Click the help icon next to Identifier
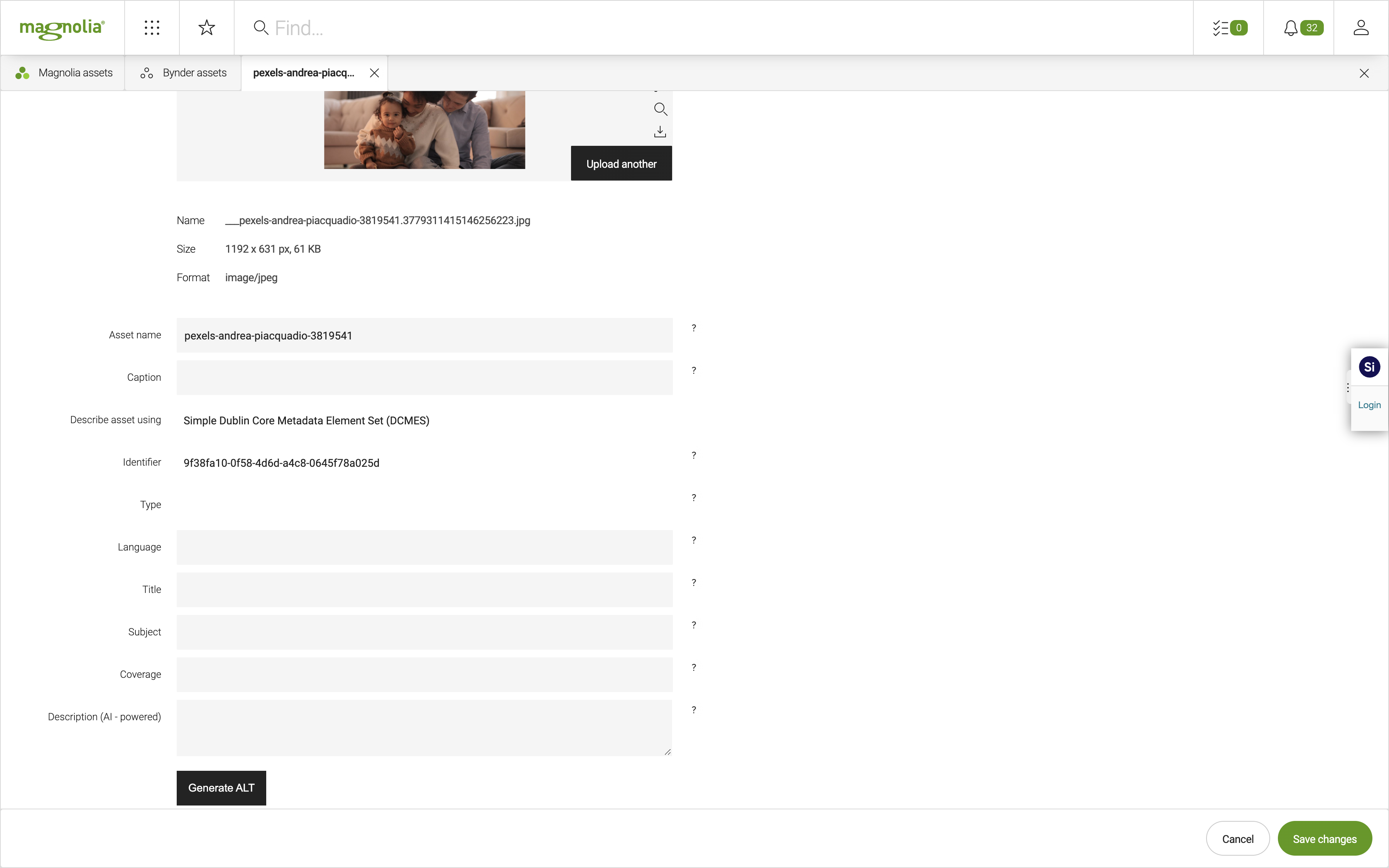Screen dimensions: 1389x868 pyautogui.click(x=693, y=455)
